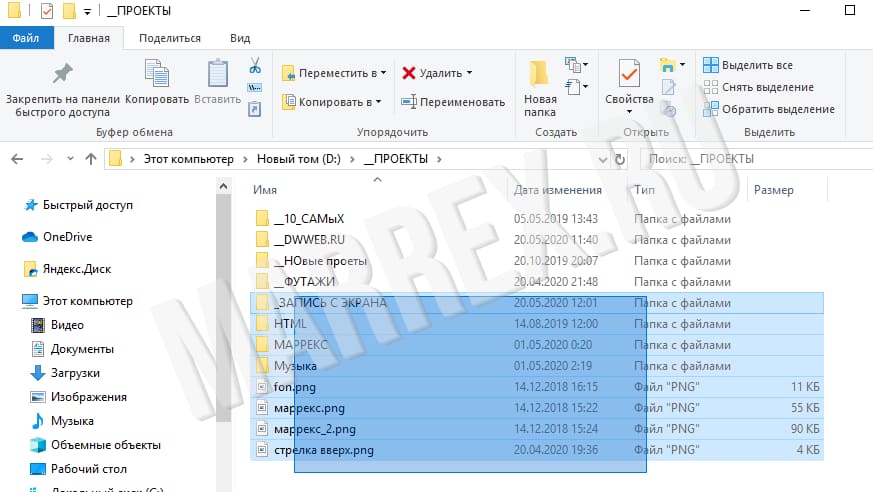
Task: Click navigation pane scroll up arrow
Action: point(223,186)
